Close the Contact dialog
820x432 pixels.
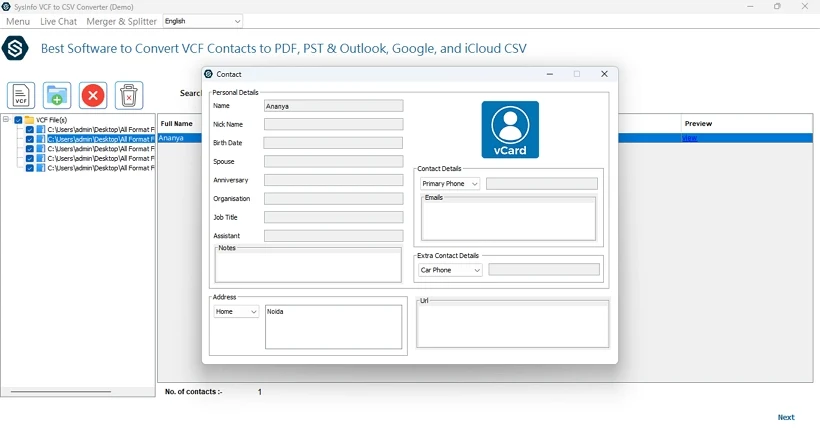tap(604, 74)
